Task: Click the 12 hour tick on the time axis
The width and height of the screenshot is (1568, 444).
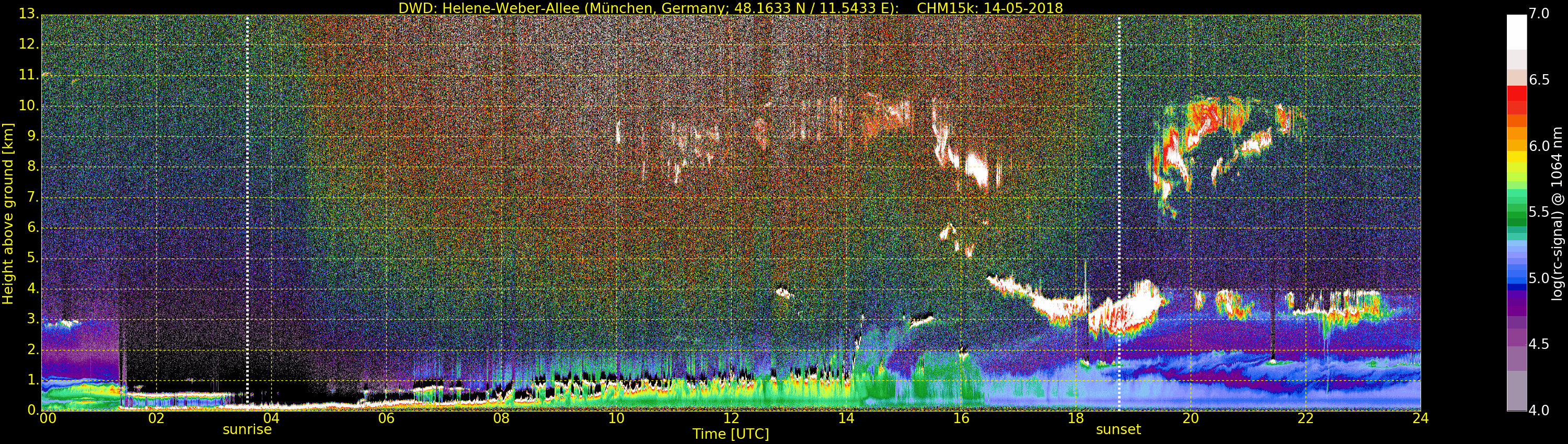Action: (x=731, y=418)
